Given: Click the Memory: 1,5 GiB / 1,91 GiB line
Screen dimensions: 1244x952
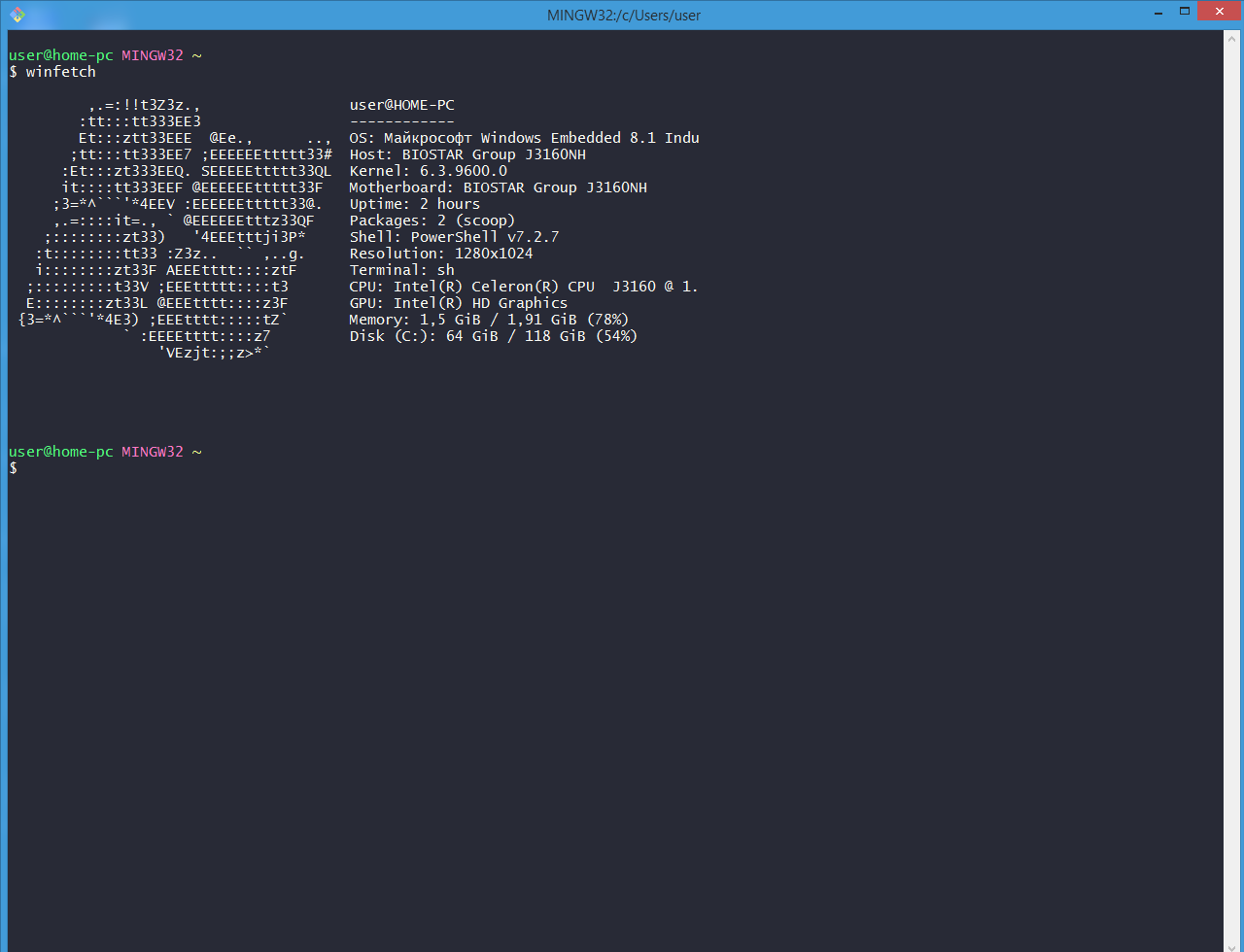Looking at the screenshot, I should (490, 320).
